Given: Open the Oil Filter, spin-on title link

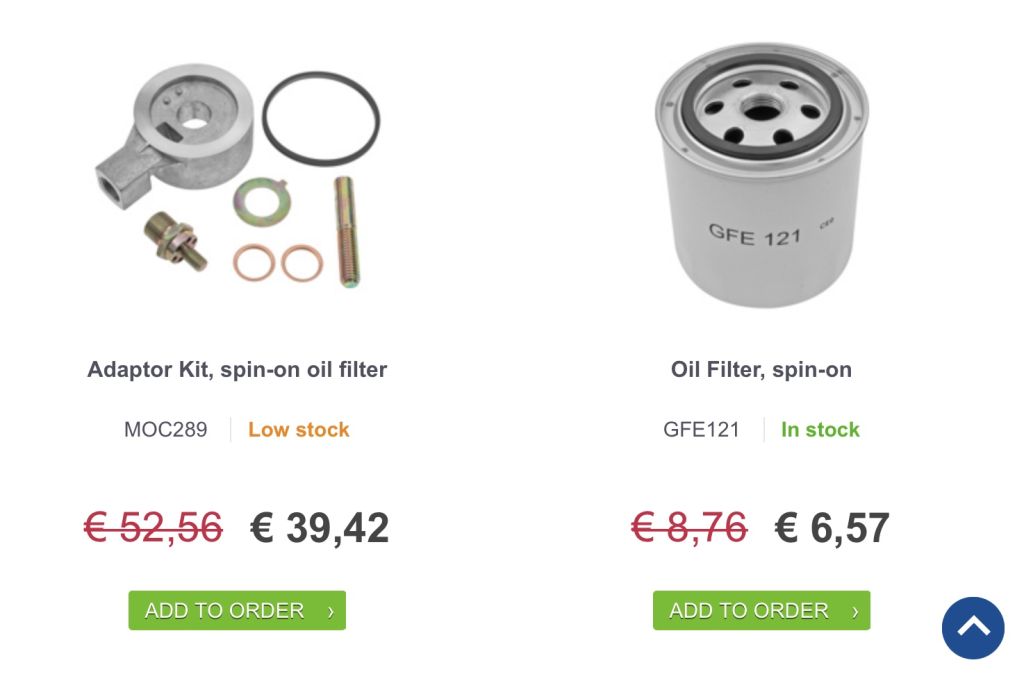Looking at the screenshot, I should pos(761,370).
